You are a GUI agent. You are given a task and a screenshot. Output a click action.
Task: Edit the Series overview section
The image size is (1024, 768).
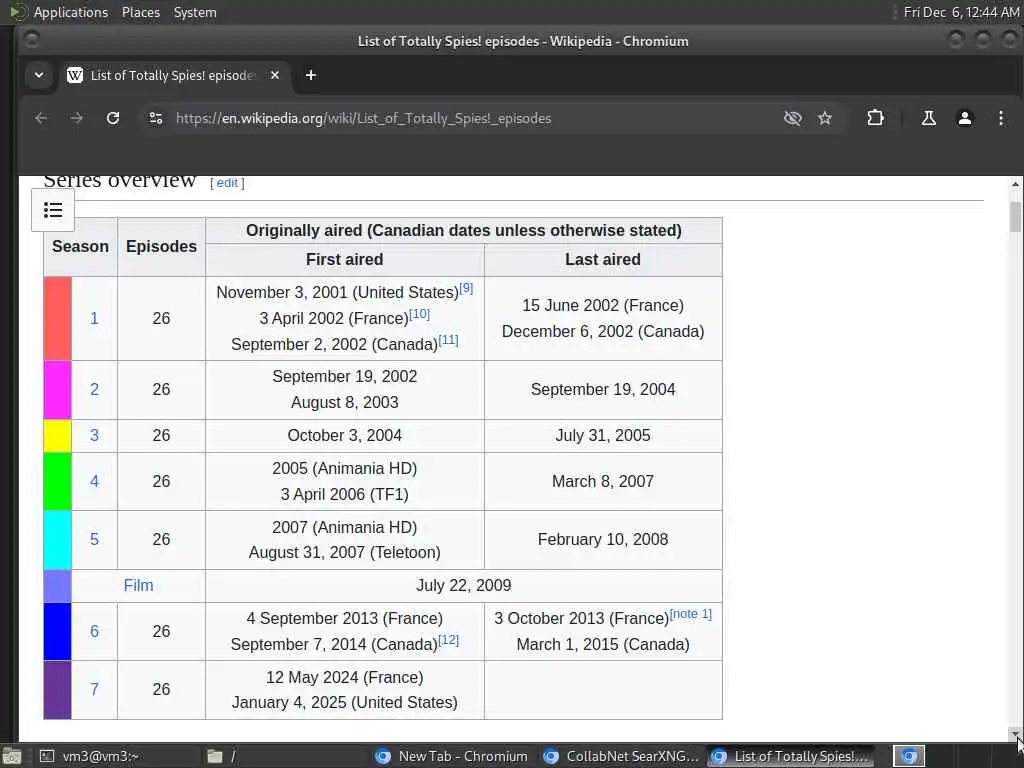tap(227, 183)
